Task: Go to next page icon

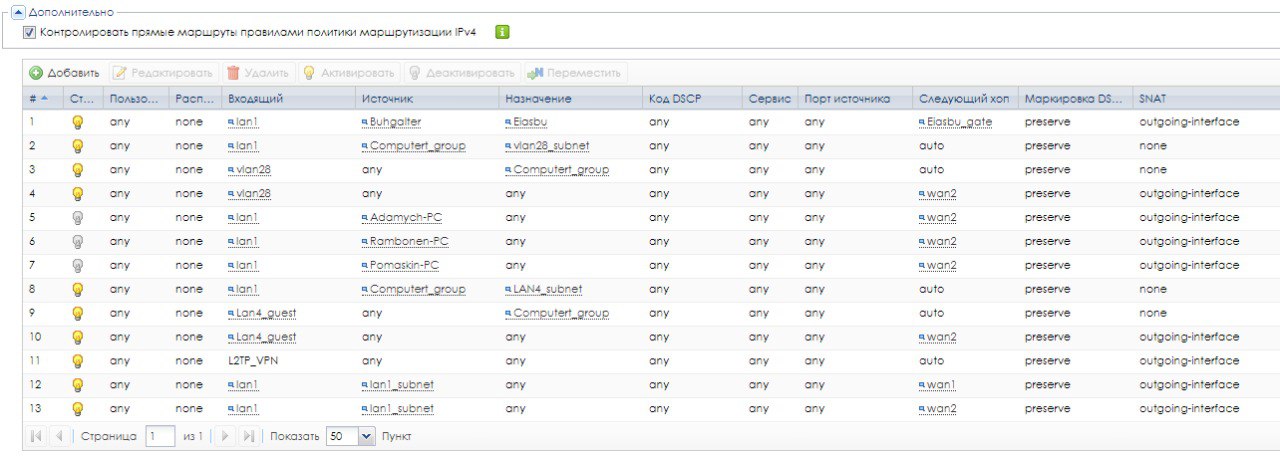Action: [x=226, y=437]
